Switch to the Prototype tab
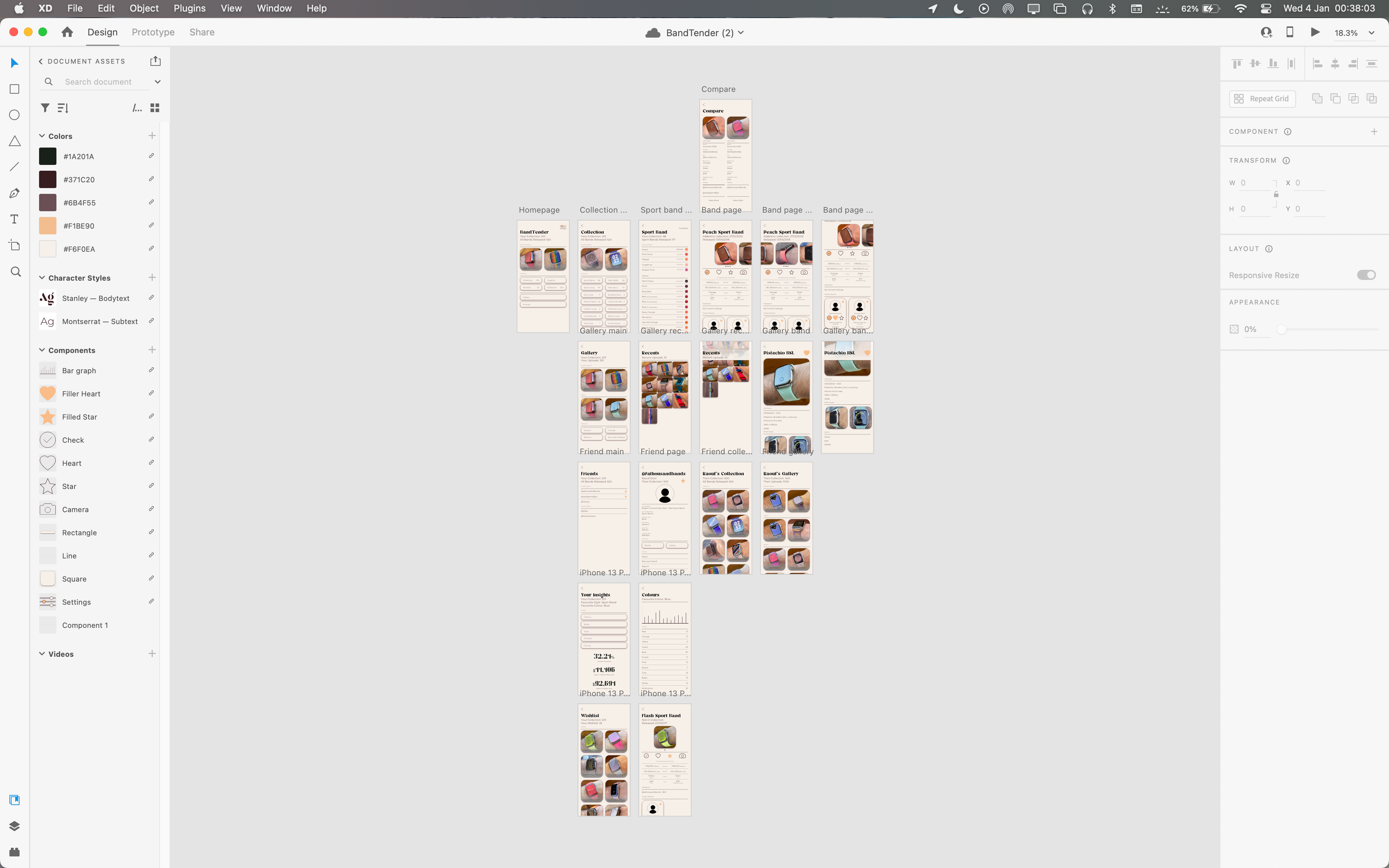The width and height of the screenshot is (1389, 868). pyautogui.click(x=153, y=32)
